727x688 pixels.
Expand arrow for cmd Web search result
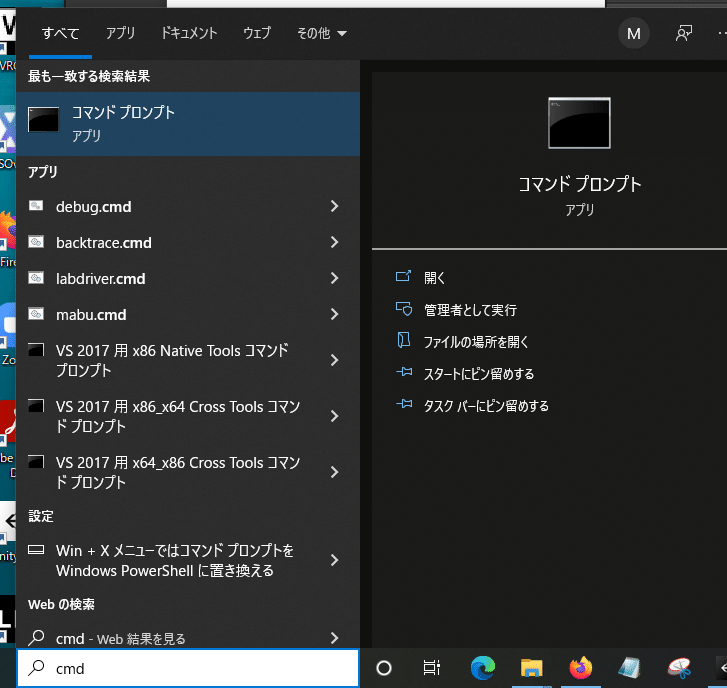pyautogui.click(x=334, y=638)
